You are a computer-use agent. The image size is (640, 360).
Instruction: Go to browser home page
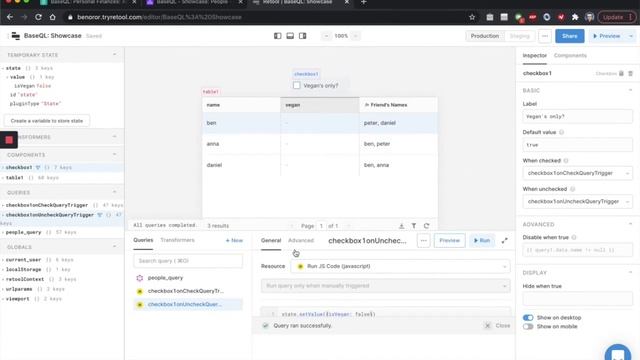(53, 17)
